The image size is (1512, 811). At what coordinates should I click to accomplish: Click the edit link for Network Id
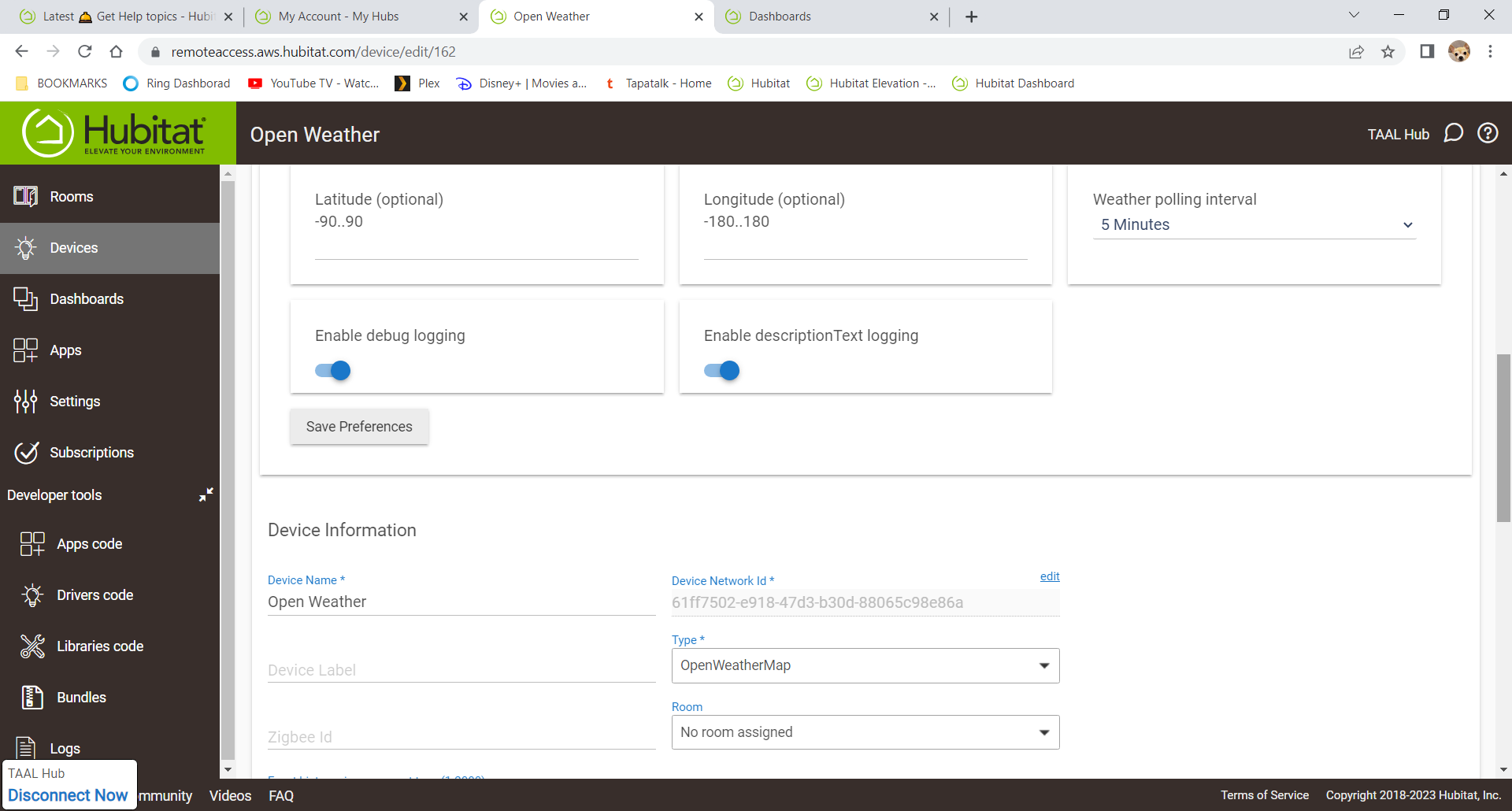pyautogui.click(x=1049, y=576)
